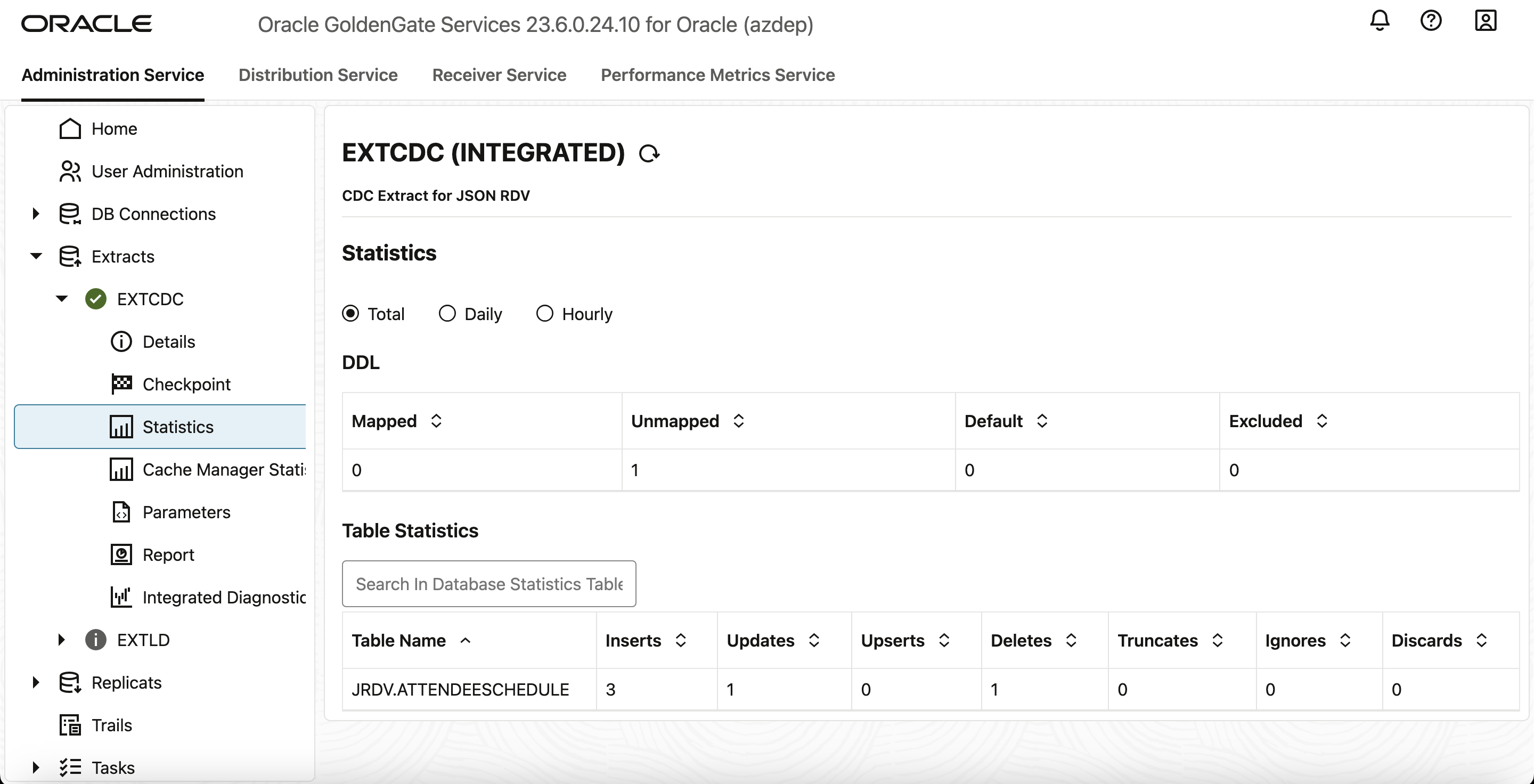This screenshot has height=784, width=1534.
Task: Select the Daily statistics radio button
Action: [447, 313]
